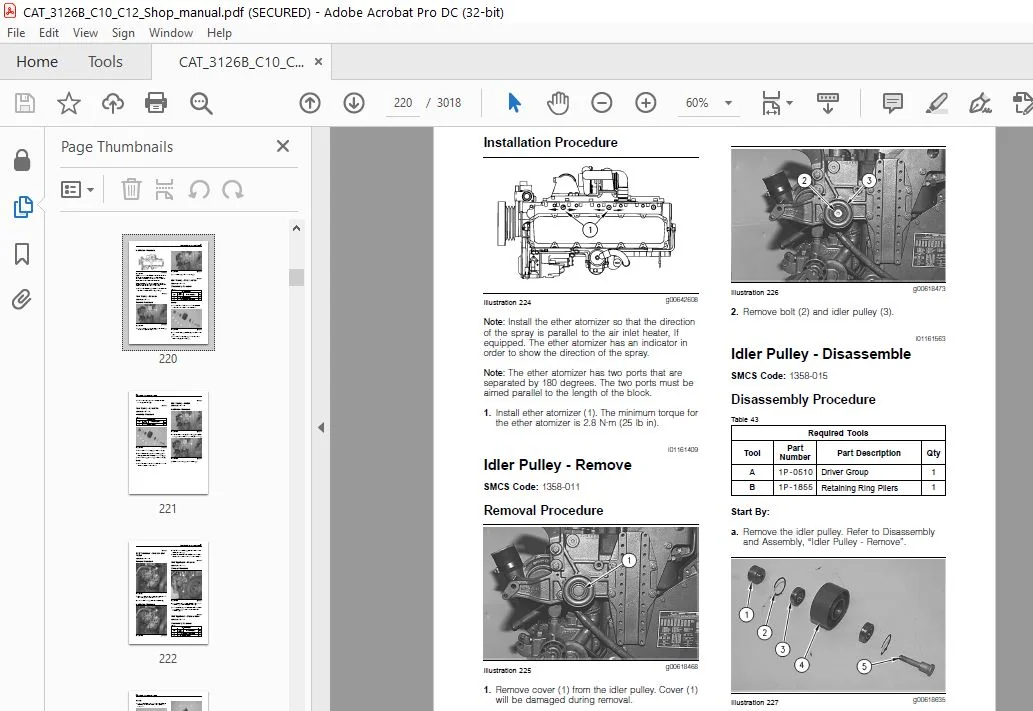Click the 'Removal Procedure' heading
The image size is (1033, 711).
point(543,511)
